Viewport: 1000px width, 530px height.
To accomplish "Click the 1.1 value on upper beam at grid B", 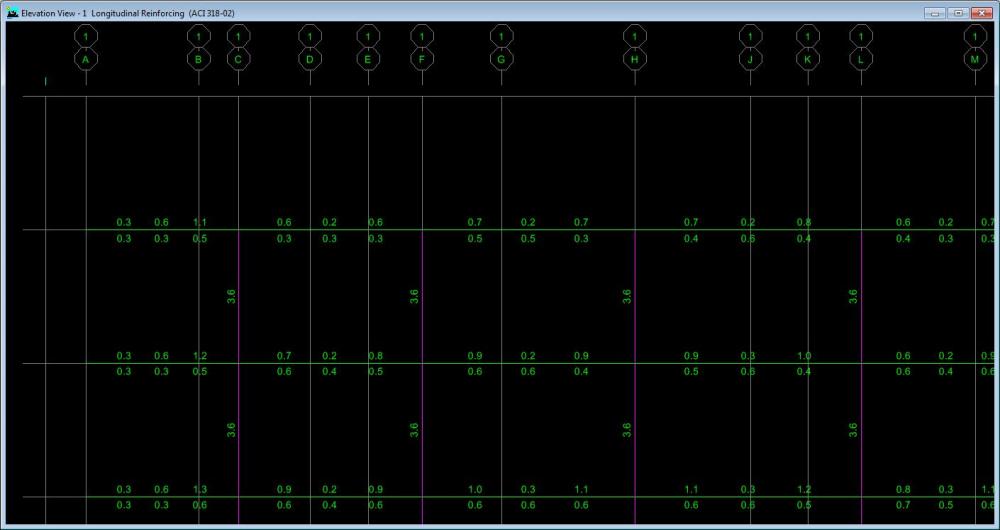I will point(200,223).
